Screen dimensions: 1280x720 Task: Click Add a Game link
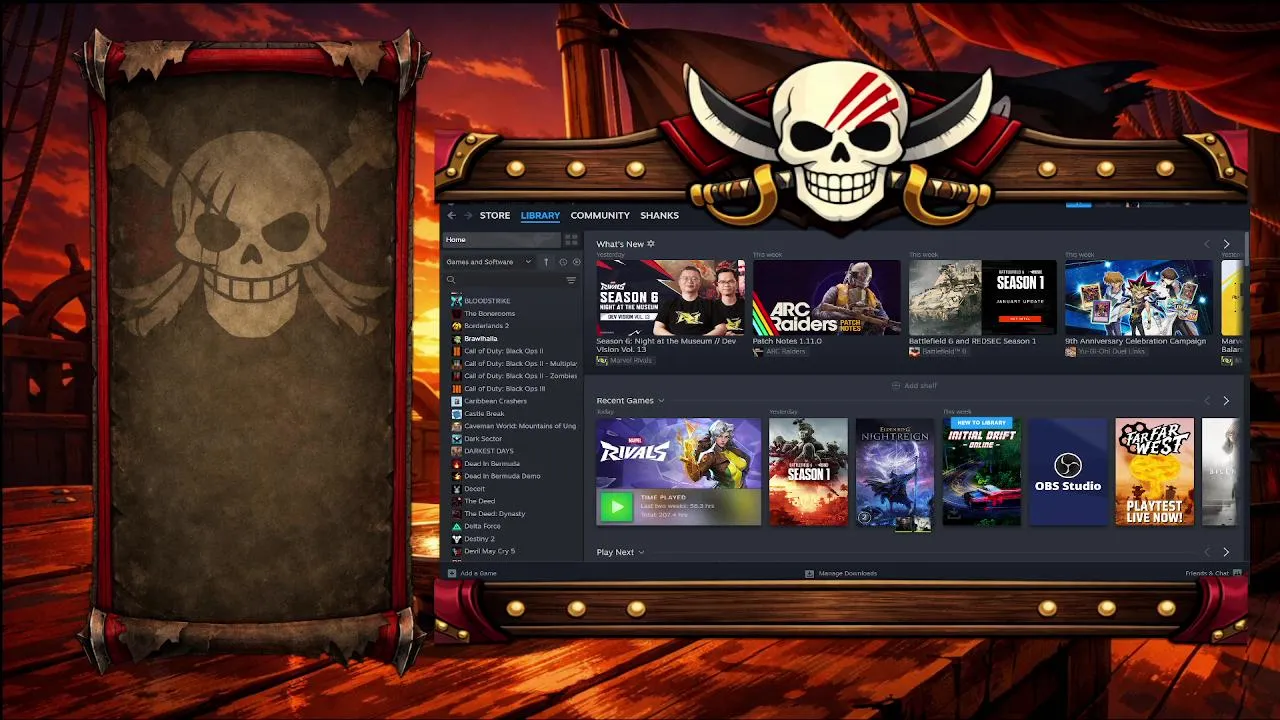click(478, 573)
